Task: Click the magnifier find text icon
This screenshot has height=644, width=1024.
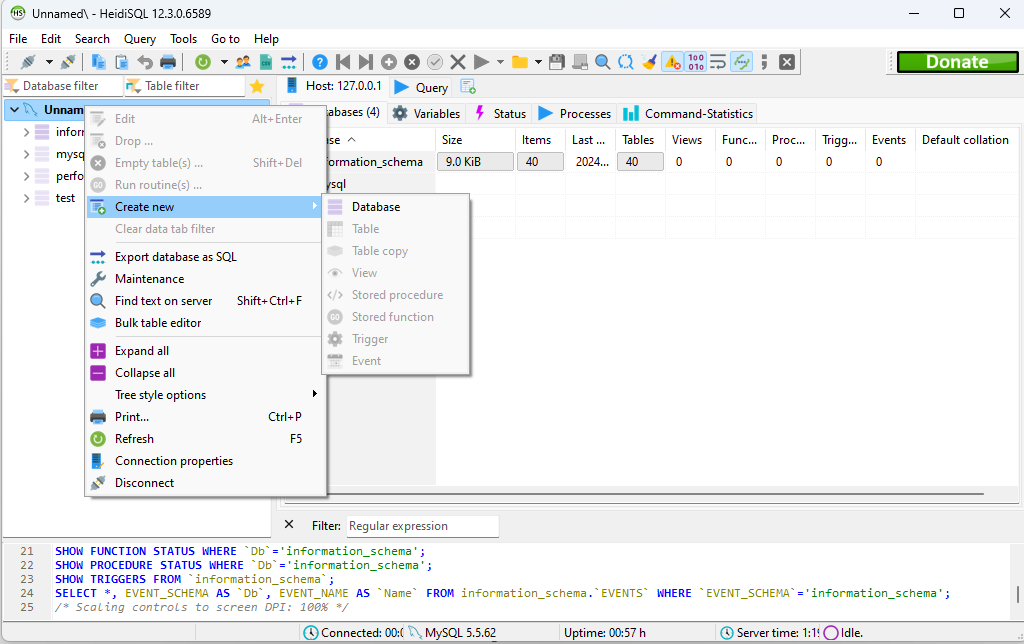Action: [x=603, y=62]
